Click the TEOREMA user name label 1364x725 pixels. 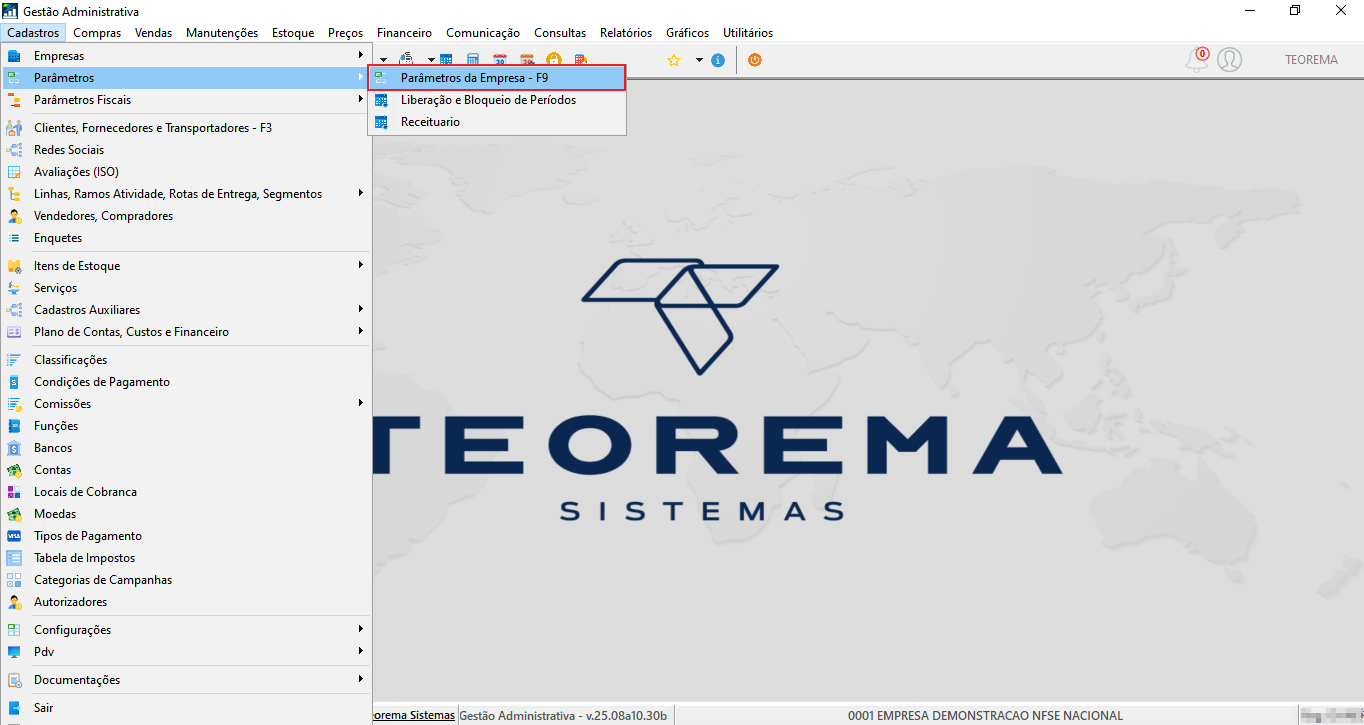[1311, 60]
